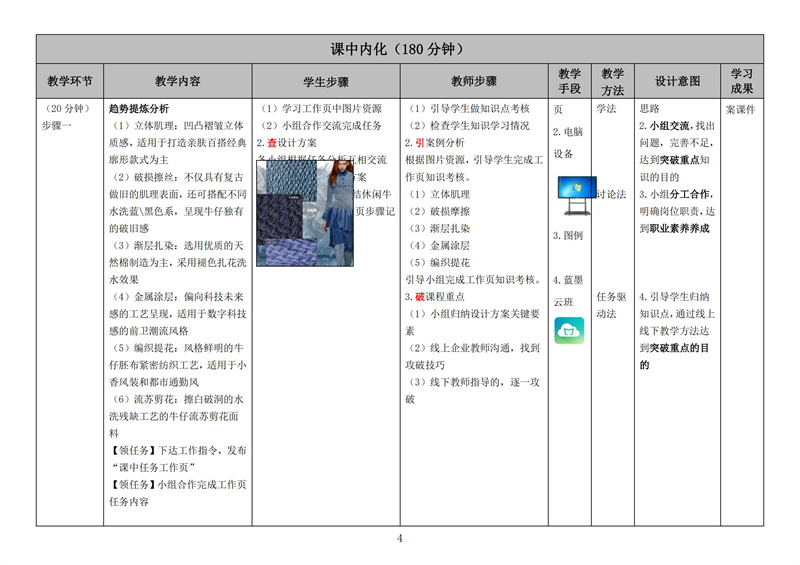Click the line 2.小组交流，找出
This screenshot has width=800, height=565.
677,126
